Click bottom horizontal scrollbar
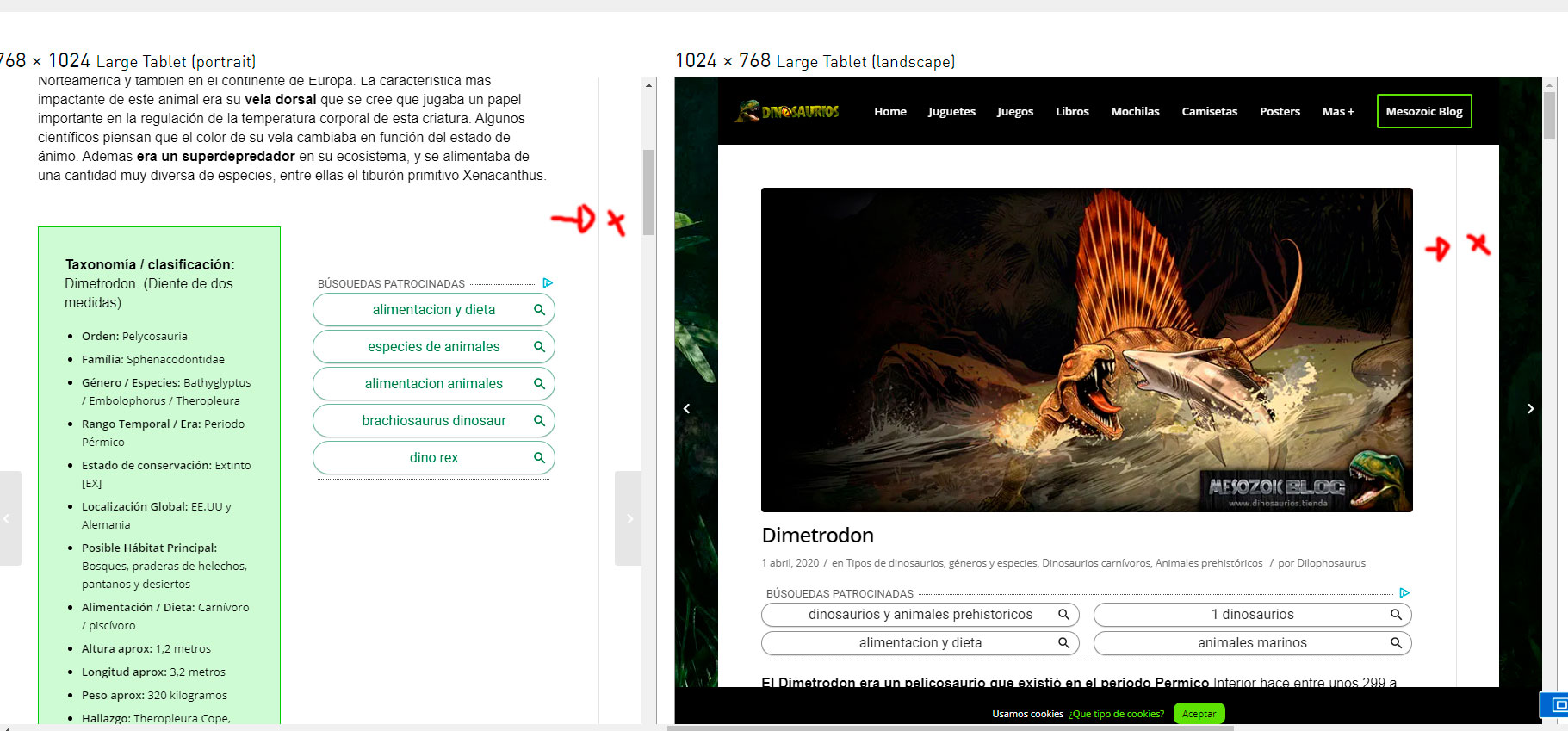The height and width of the screenshot is (731, 1568). point(951,728)
